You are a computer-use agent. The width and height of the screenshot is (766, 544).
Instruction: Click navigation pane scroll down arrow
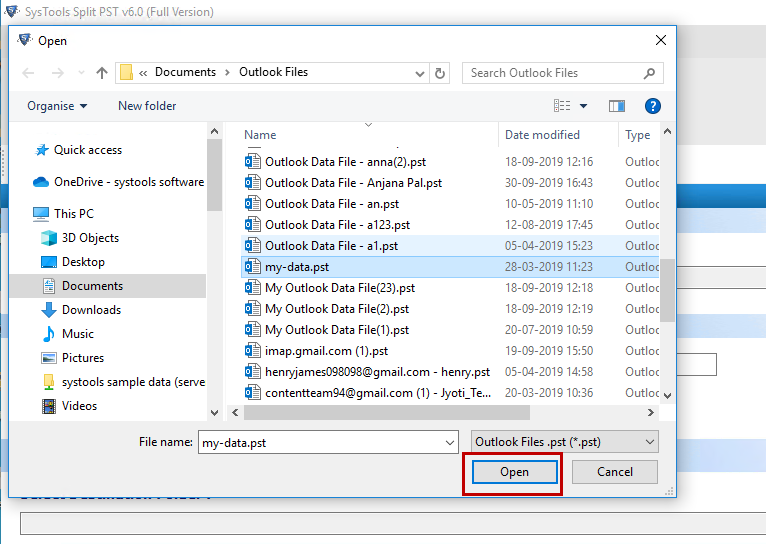[214, 413]
